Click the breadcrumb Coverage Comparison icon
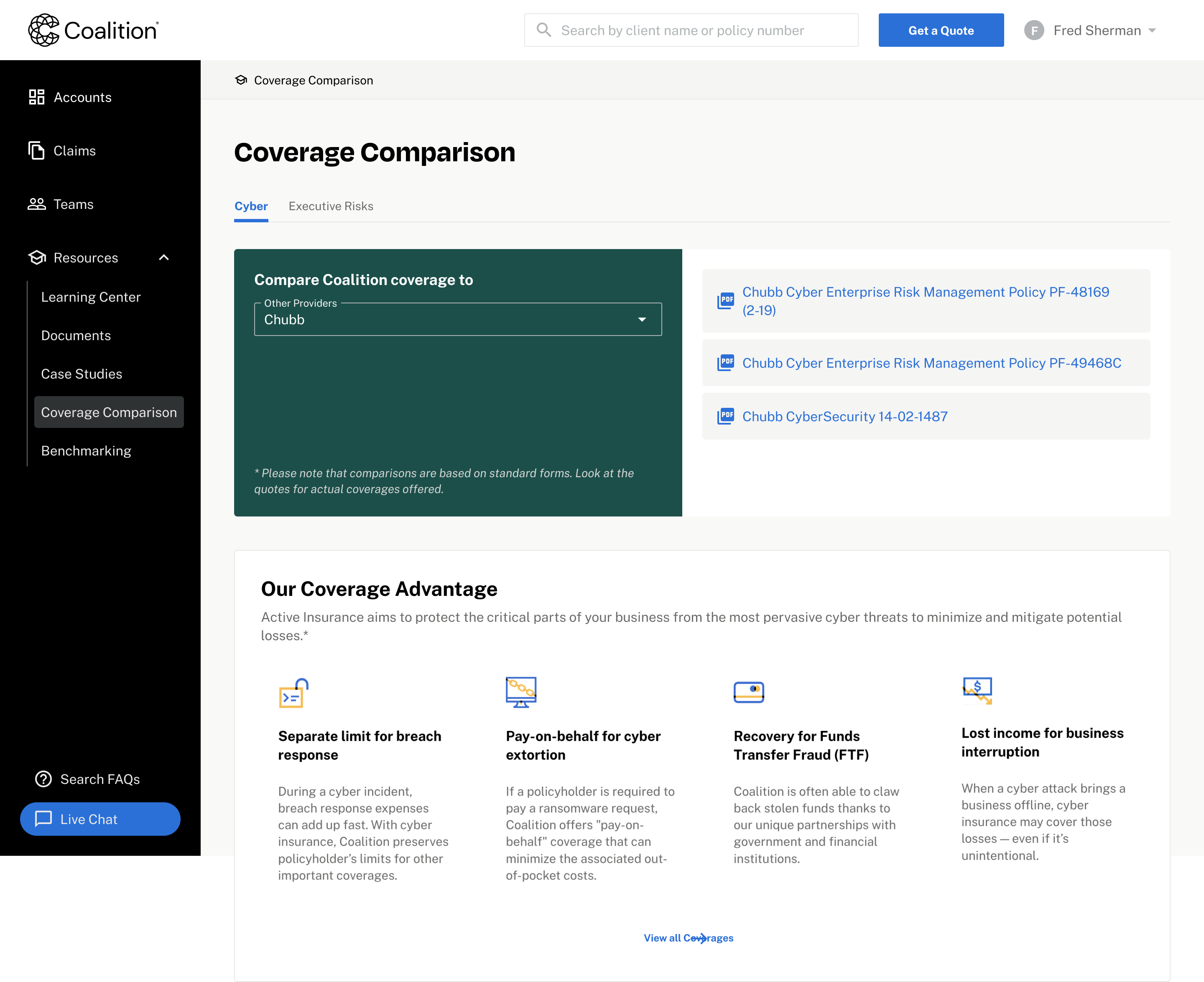Image resolution: width=1204 pixels, height=982 pixels. coord(242,80)
